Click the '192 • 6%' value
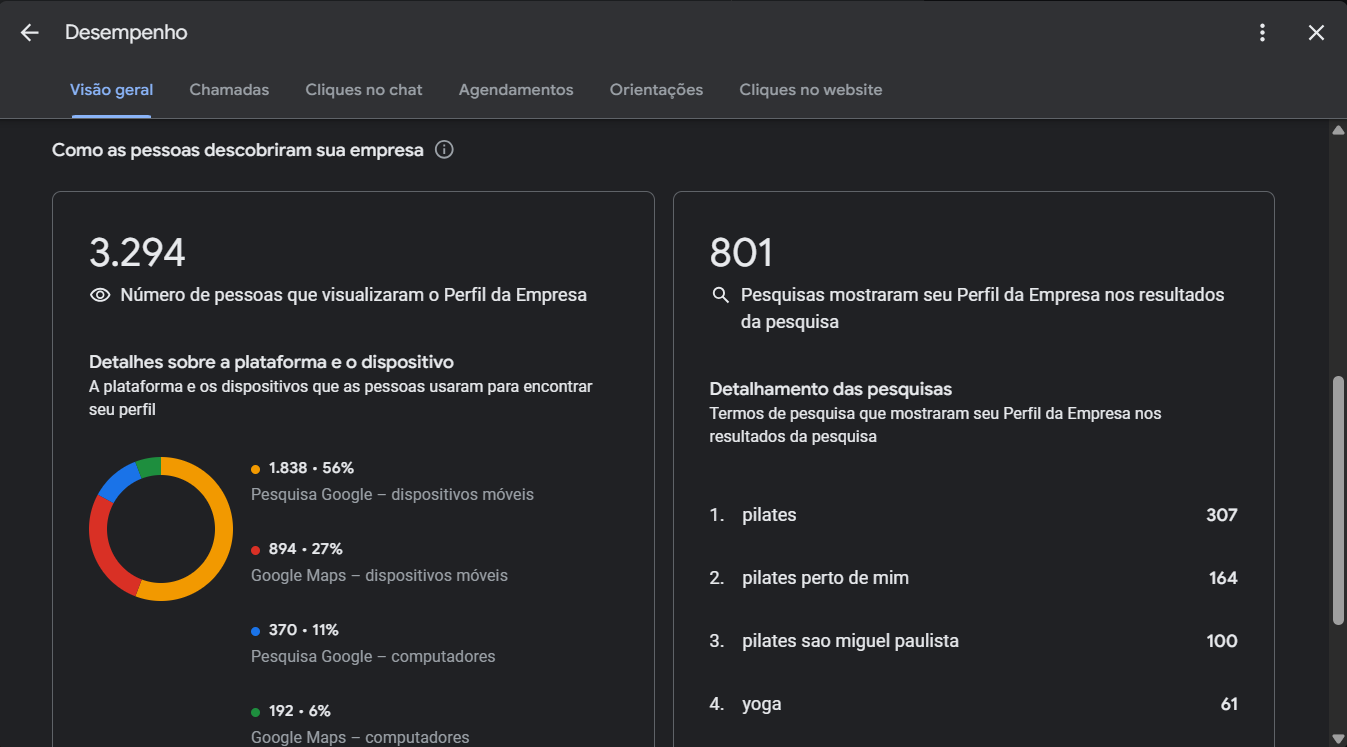The image size is (1347, 747). click(300, 711)
